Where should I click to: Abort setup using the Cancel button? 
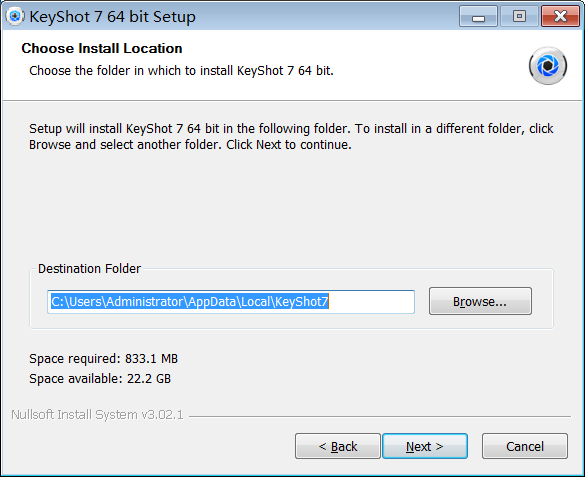(525, 446)
